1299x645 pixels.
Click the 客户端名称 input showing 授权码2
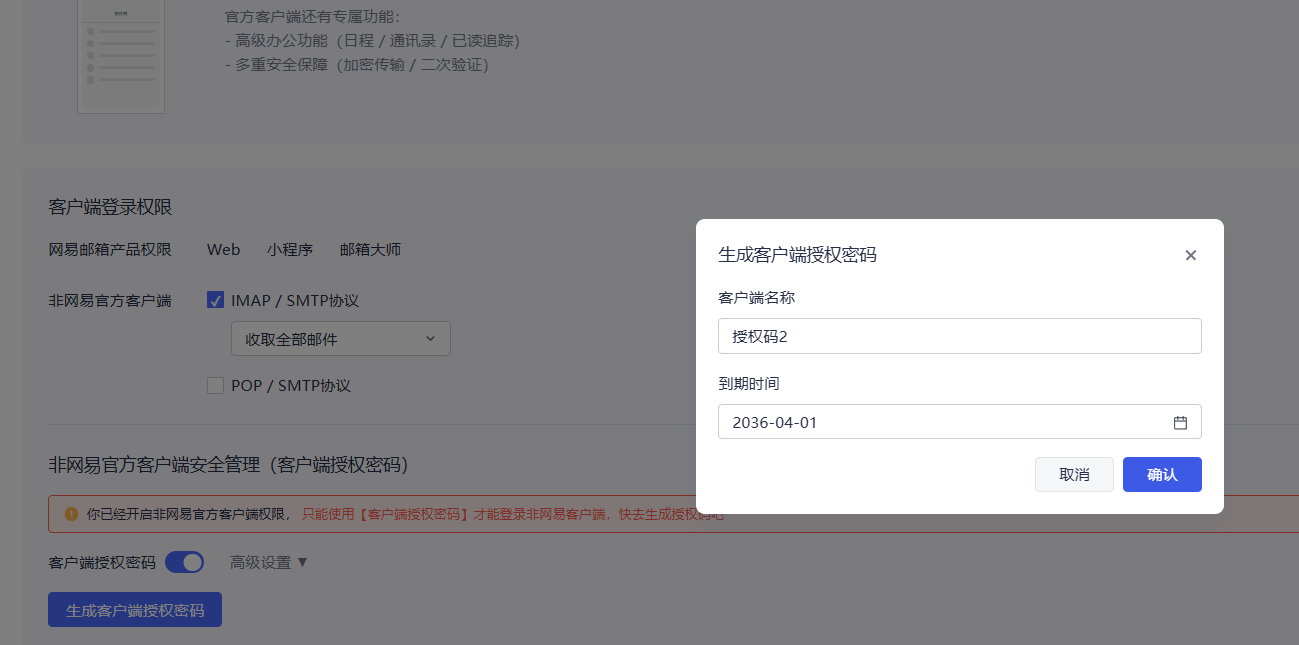[x=959, y=336]
